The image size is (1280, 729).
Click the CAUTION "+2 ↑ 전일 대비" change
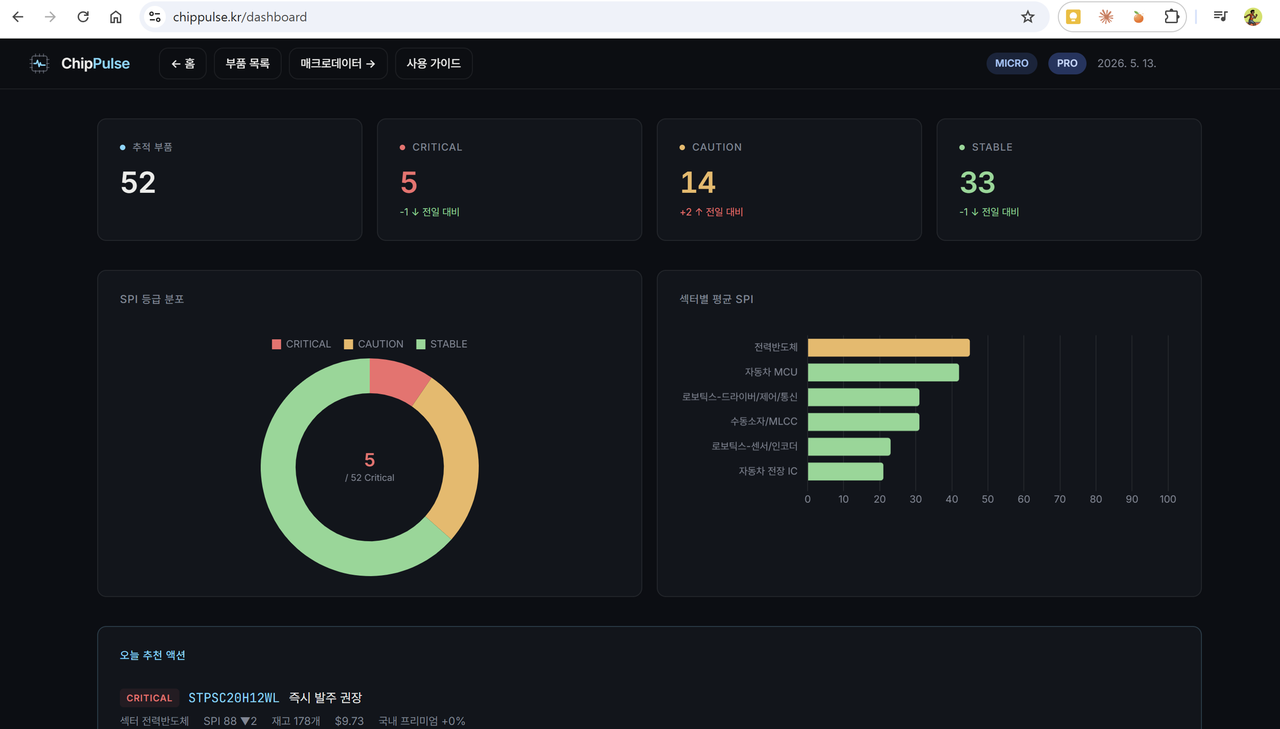tap(712, 212)
